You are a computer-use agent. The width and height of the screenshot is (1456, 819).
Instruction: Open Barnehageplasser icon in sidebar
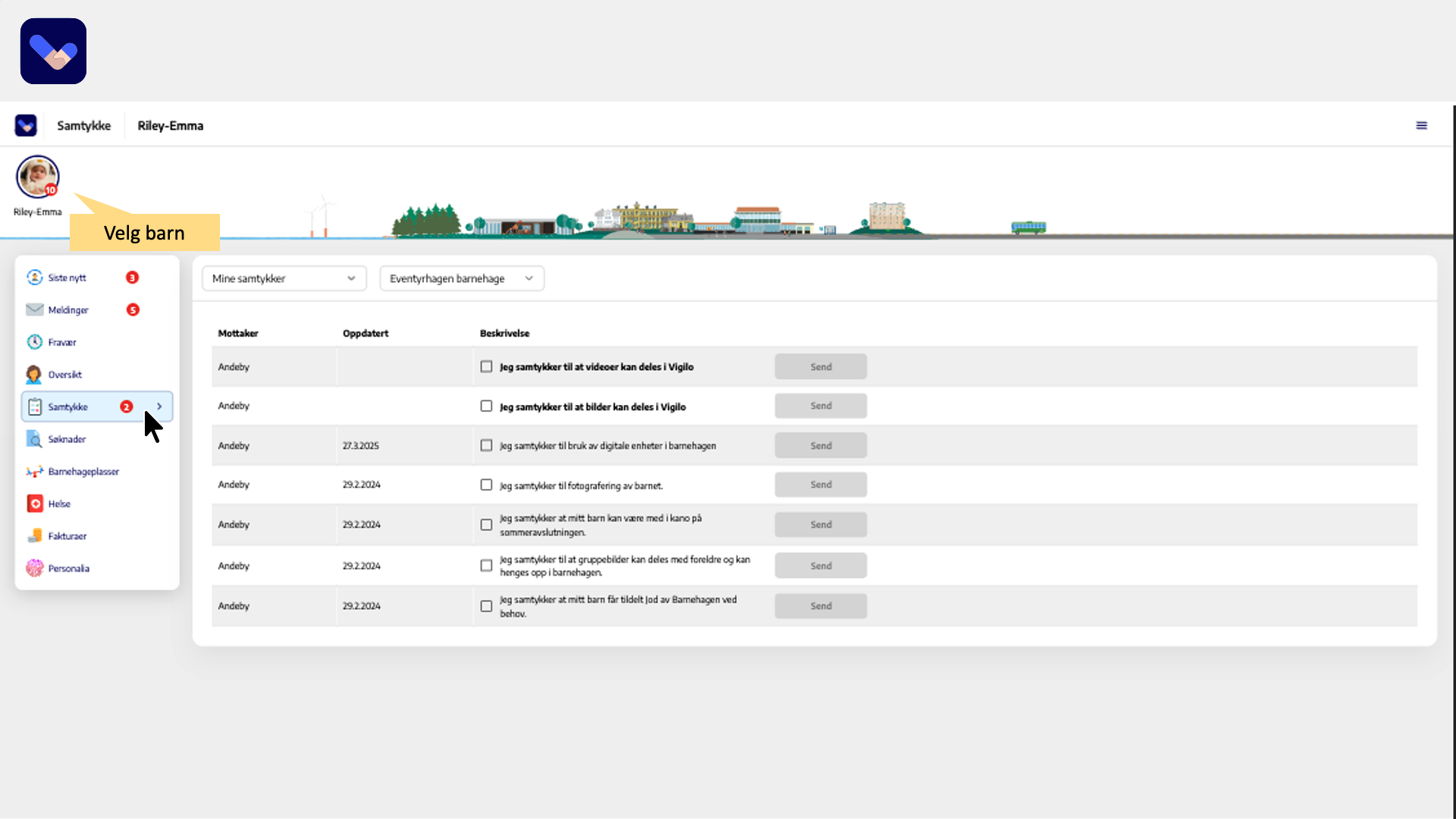(35, 472)
